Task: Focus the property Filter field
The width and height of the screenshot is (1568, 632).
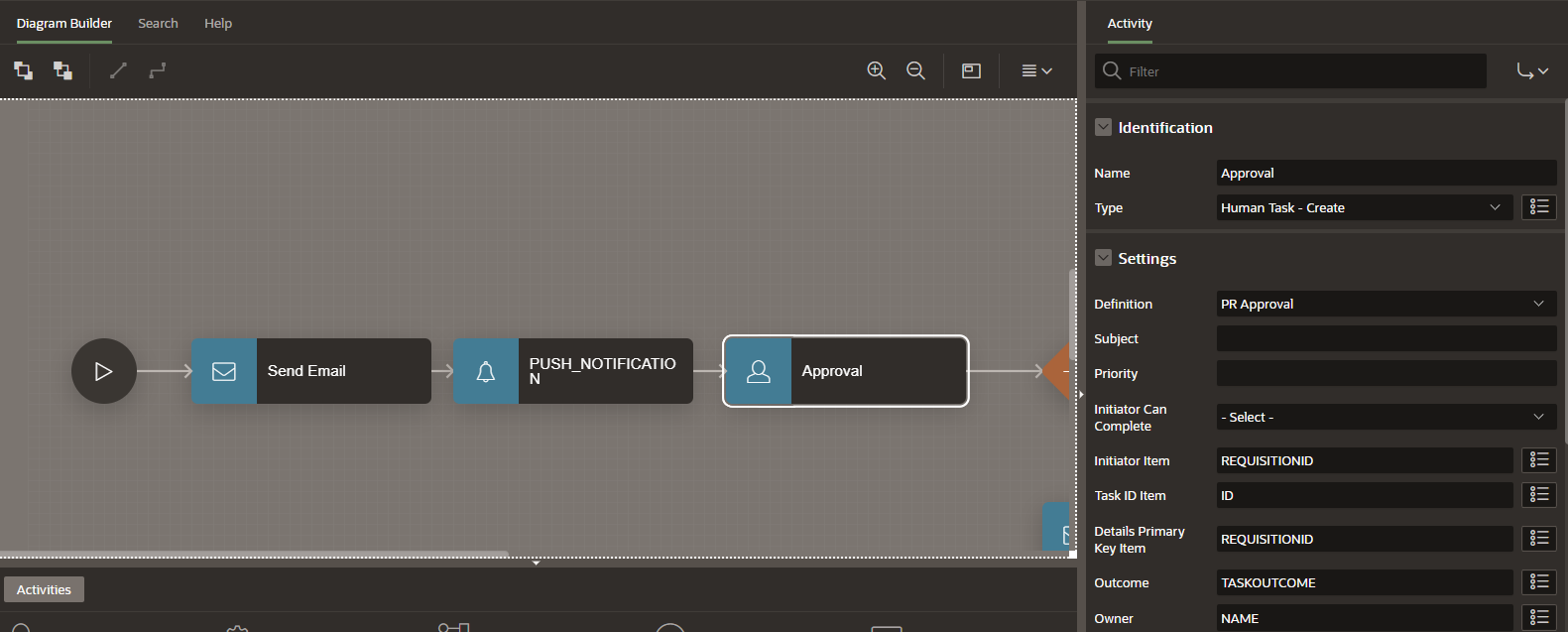Action: coord(1290,71)
